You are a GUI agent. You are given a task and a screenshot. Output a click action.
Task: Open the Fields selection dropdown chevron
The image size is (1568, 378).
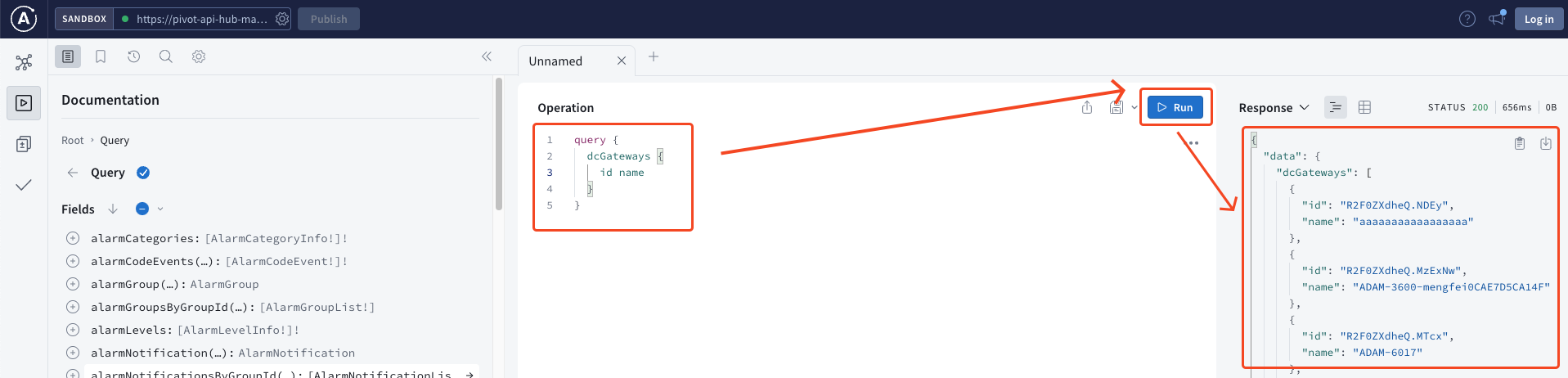point(160,209)
